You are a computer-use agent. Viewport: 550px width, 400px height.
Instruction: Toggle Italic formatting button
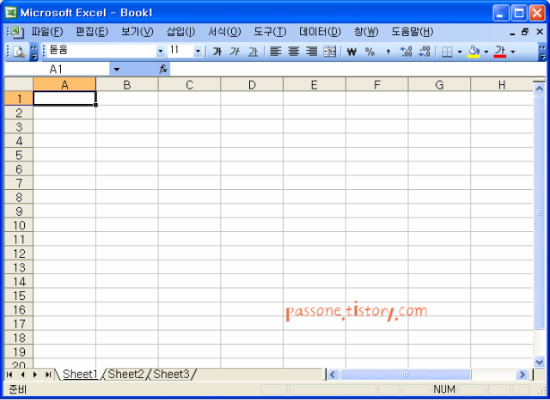click(x=235, y=52)
